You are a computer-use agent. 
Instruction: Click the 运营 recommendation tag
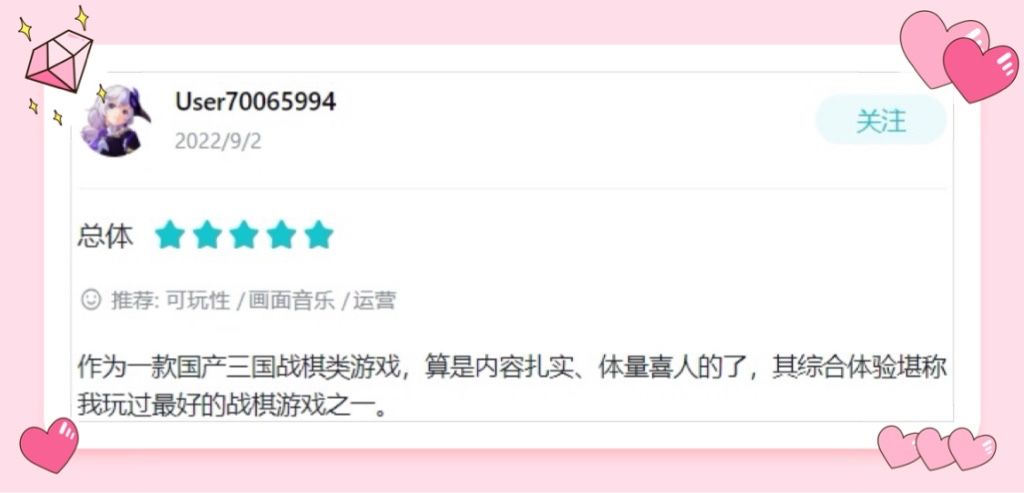[374, 300]
